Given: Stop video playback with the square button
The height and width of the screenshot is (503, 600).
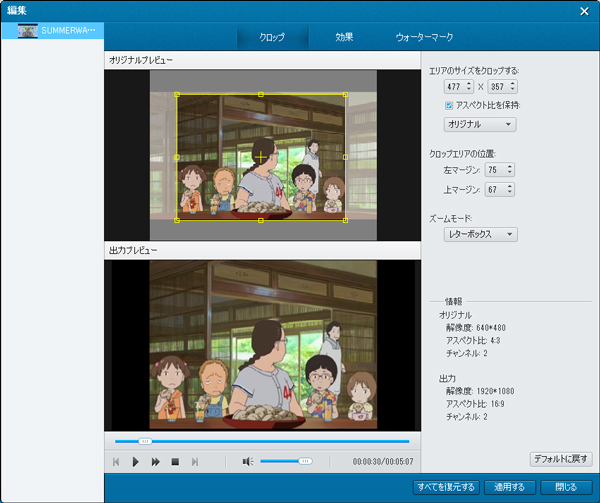Looking at the screenshot, I should pyautogui.click(x=175, y=462).
